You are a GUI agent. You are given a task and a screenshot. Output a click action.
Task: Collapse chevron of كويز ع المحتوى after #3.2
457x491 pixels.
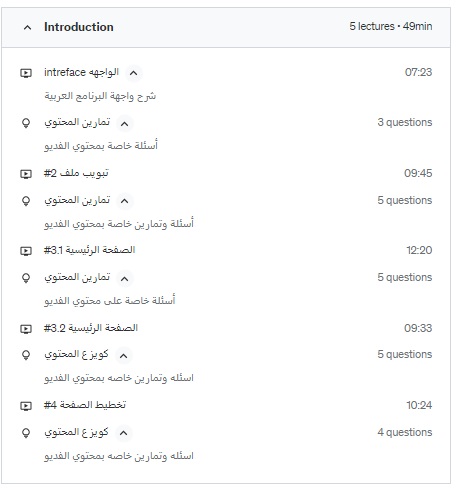(123, 356)
